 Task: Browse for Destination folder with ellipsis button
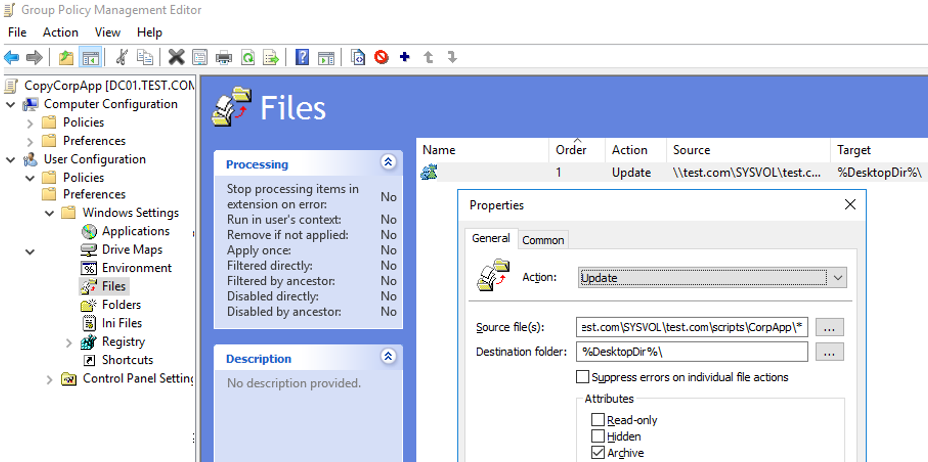[x=829, y=351]
